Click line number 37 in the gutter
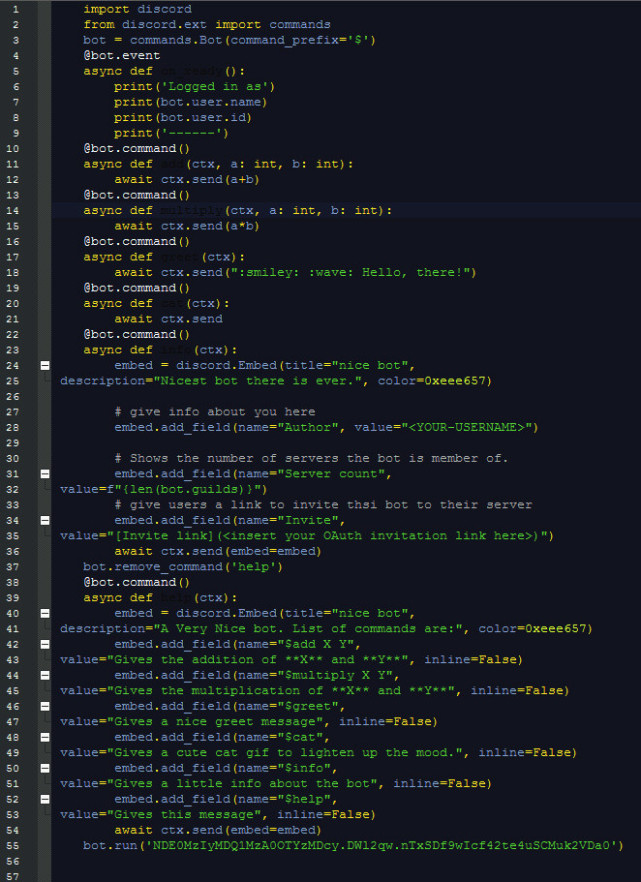 tap(12, 566)
